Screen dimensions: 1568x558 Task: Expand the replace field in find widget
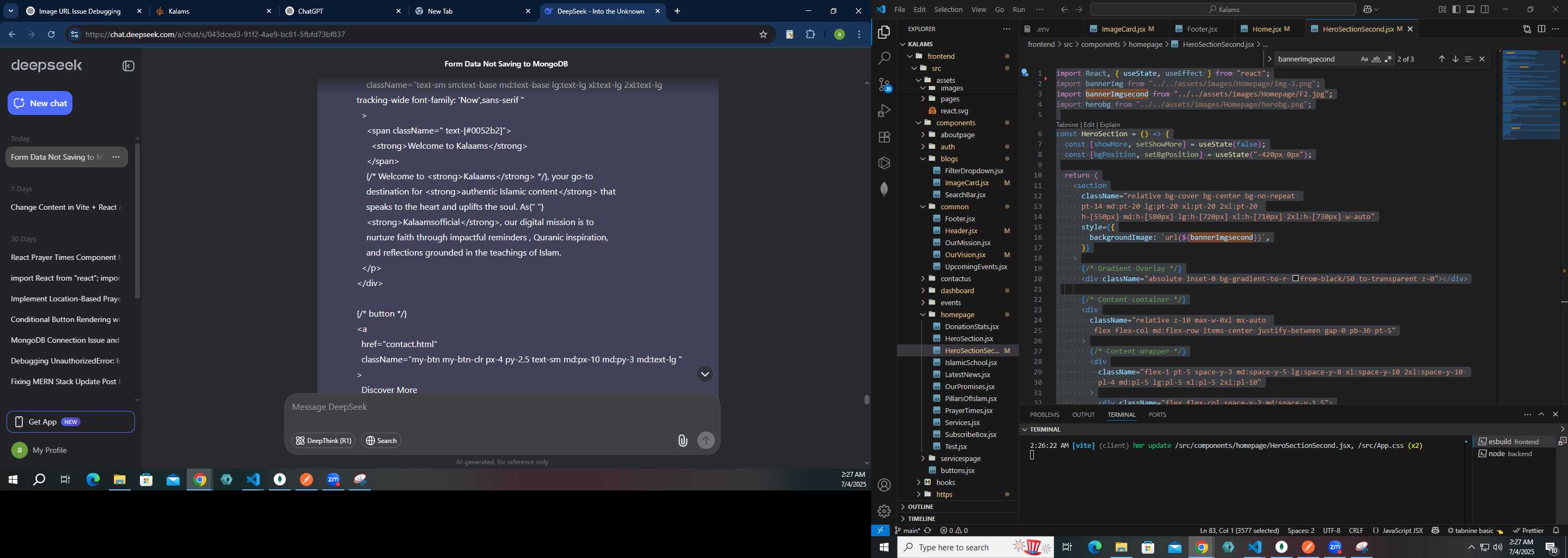[x=1269, y=59]
